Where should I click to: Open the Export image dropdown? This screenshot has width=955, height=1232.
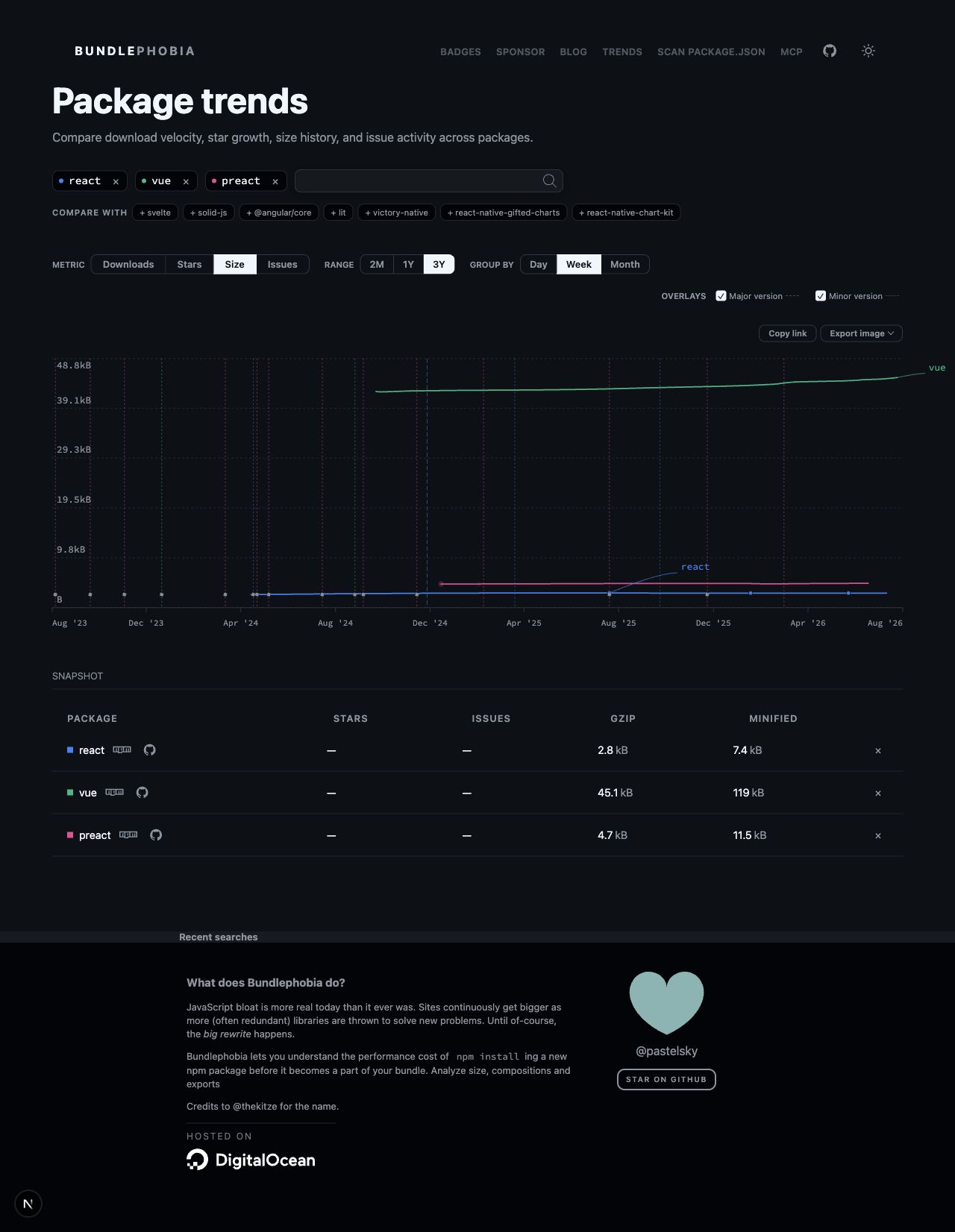point(861,333)
